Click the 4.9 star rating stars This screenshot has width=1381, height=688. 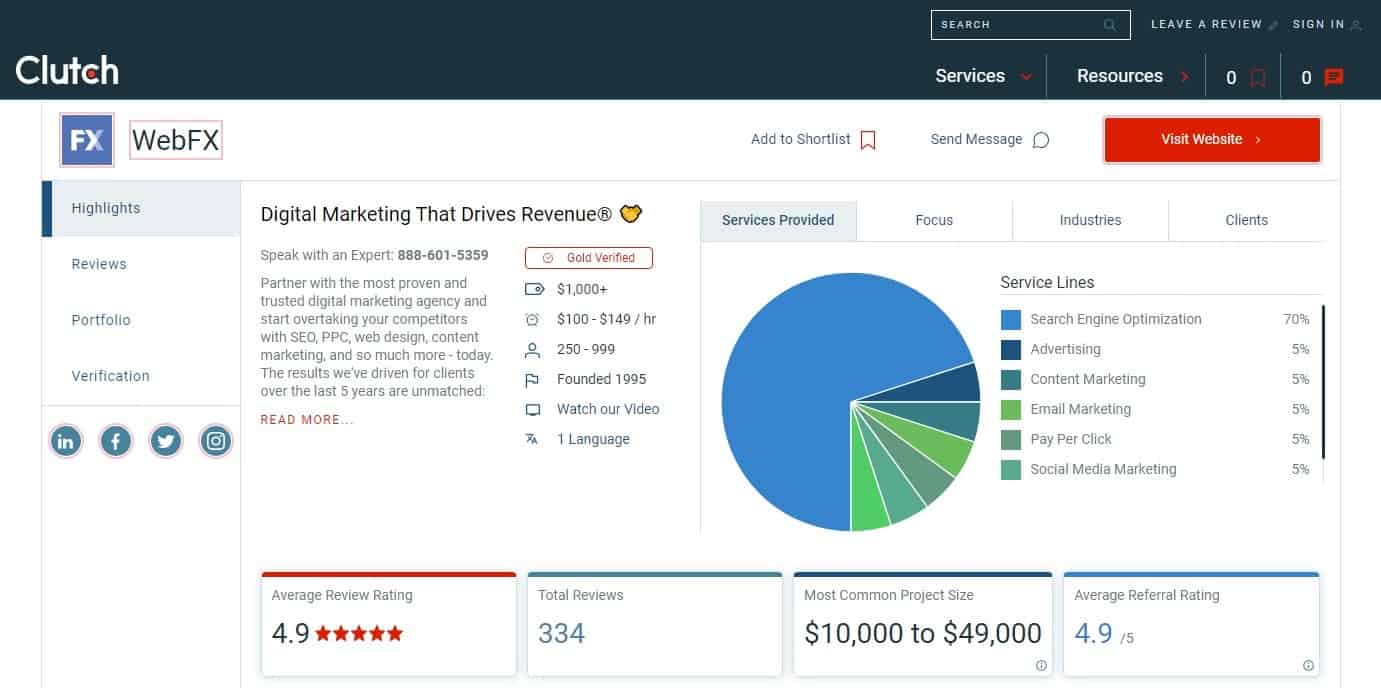pyautogui.click(x=359, y=633)
